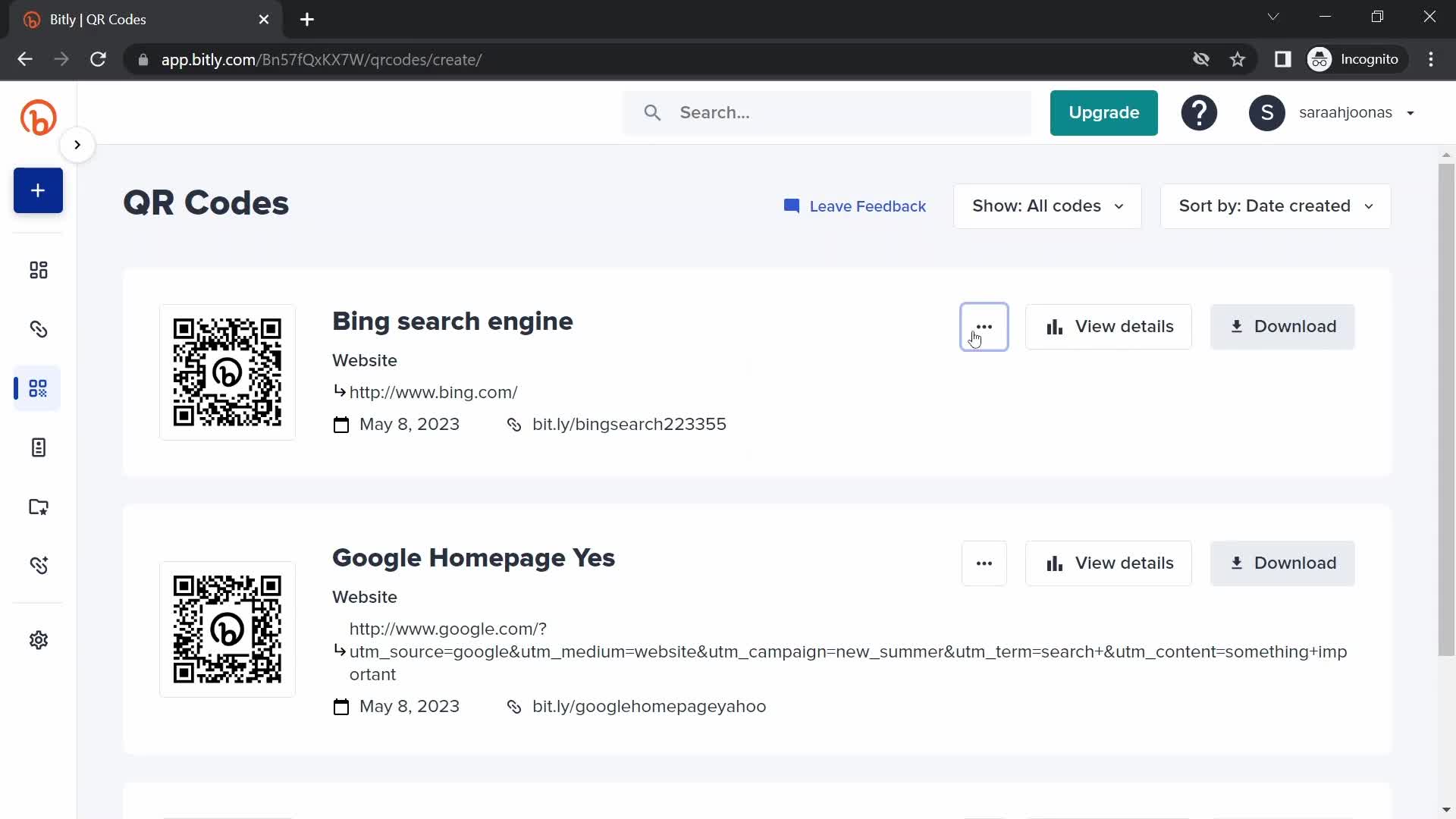Screen dimensions: 1456x819
Task: Click the address bar URL
Action: (322, 60)
